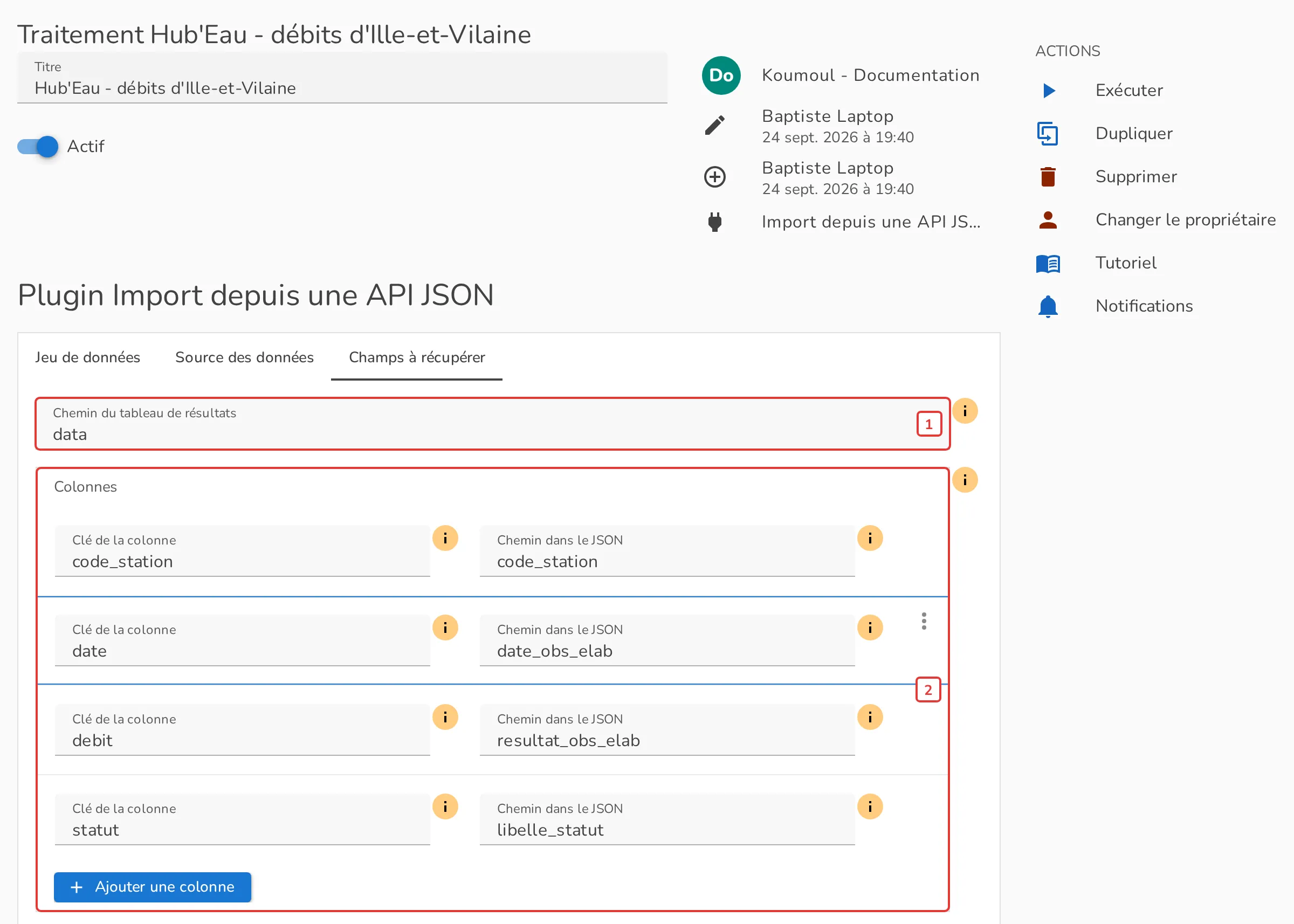This screenshot has height=924, width=1294.
Task: Edit the code_station column key field
Action: [x=243, y=551]
